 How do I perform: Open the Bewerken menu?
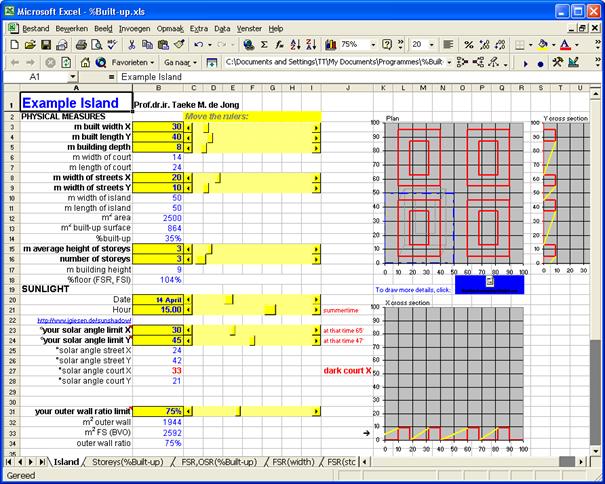pyautogui.click(x=72, y=29)
